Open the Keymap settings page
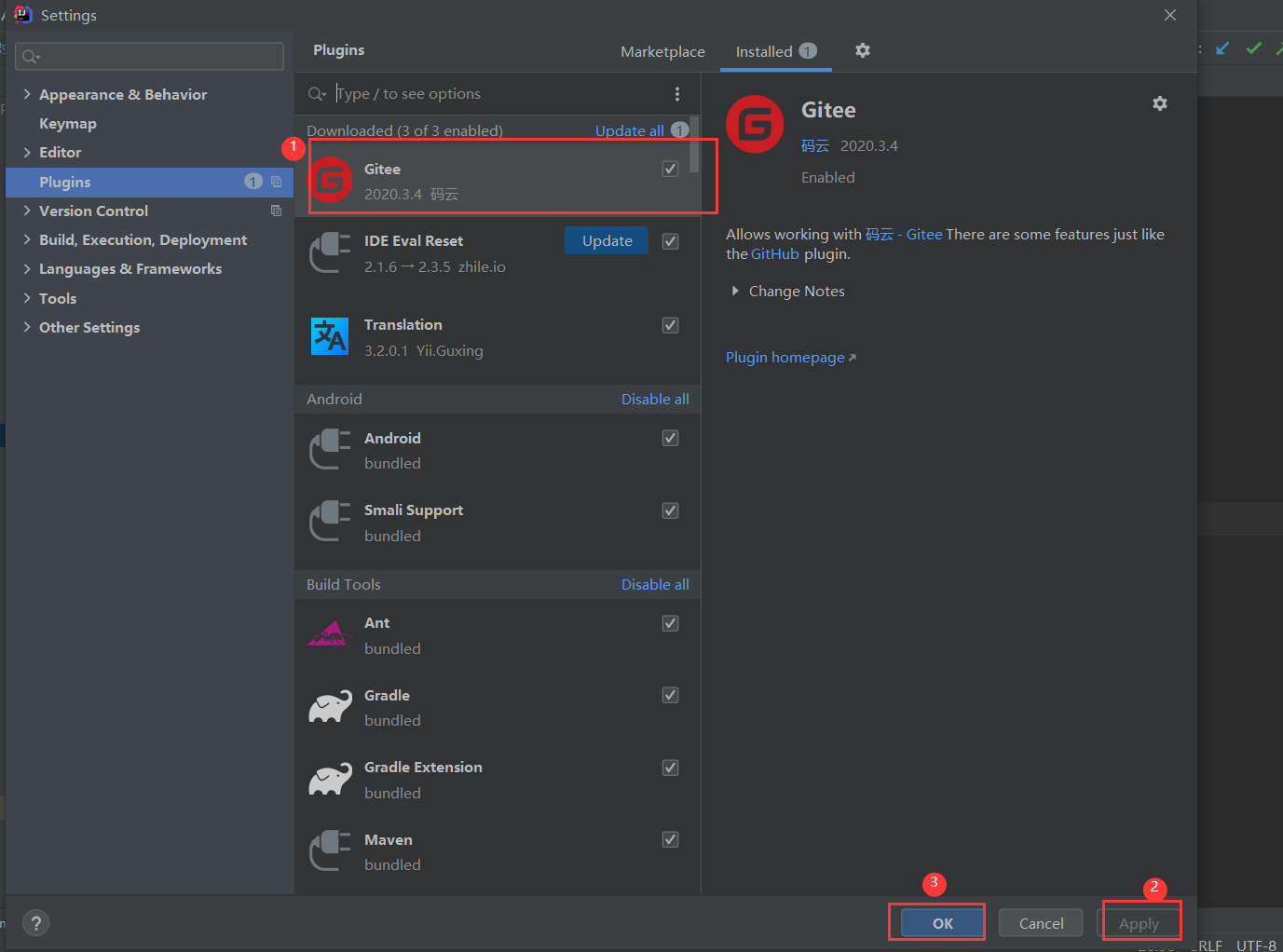The image size is (1283, 952). (68, 123)
